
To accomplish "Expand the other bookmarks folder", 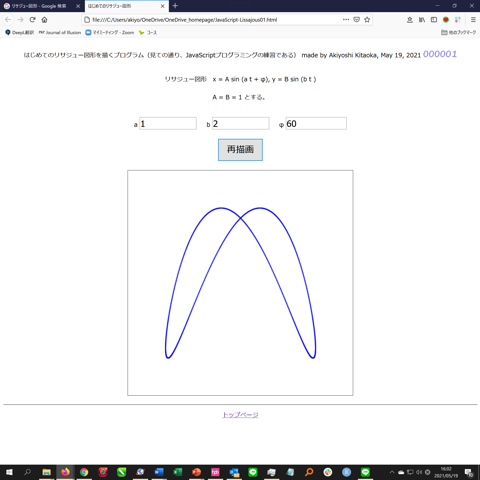I will [x=458, y=32].
